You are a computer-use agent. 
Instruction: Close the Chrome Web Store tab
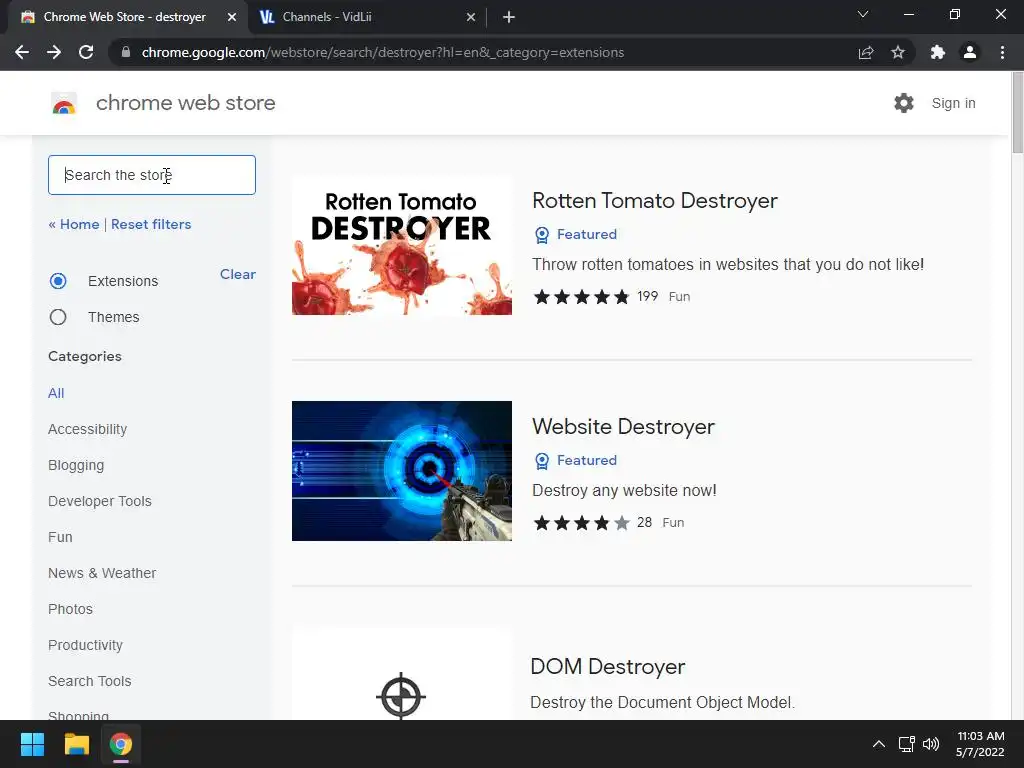[x=231, y=17]
